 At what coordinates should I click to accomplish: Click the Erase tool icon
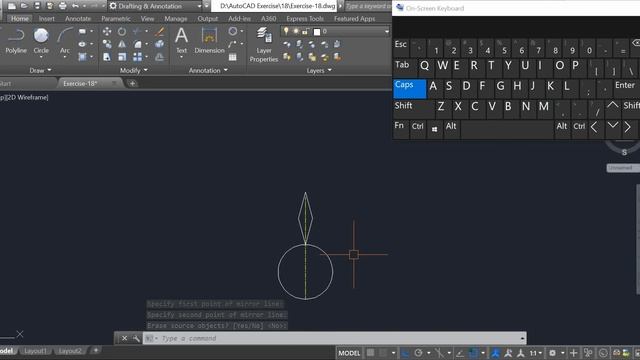159,31
